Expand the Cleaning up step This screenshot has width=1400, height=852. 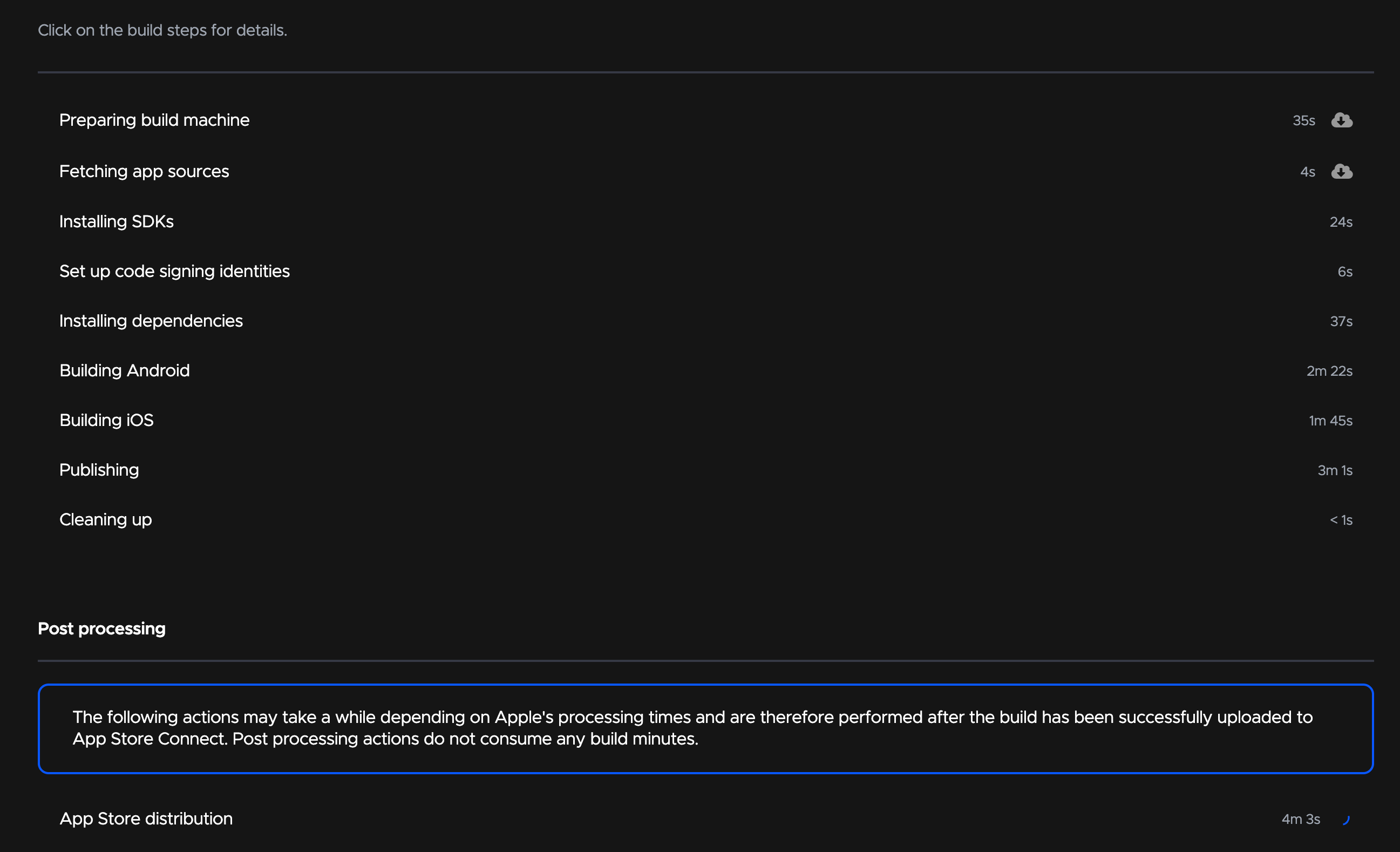(105, 519)
